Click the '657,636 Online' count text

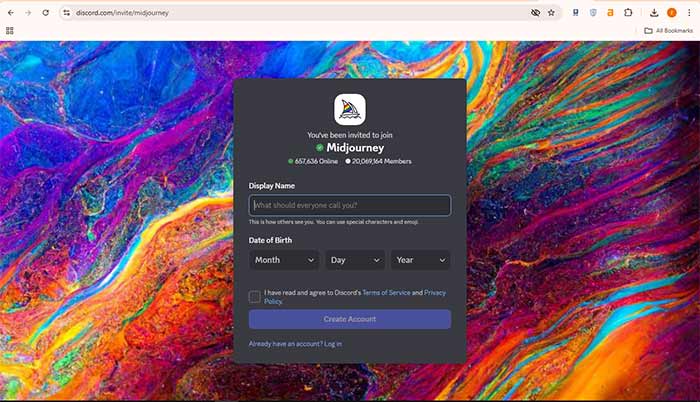[x=316, y=161]
